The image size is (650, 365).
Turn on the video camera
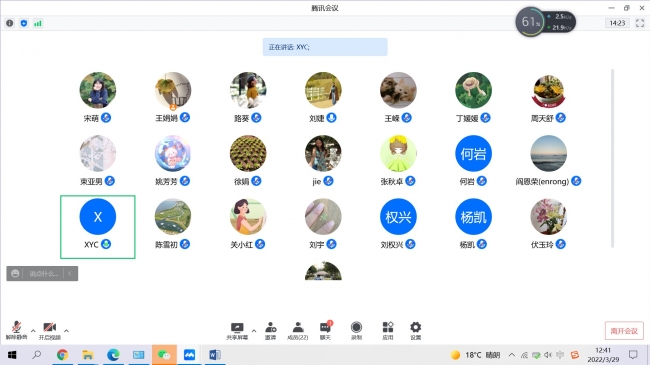(50, 331)
